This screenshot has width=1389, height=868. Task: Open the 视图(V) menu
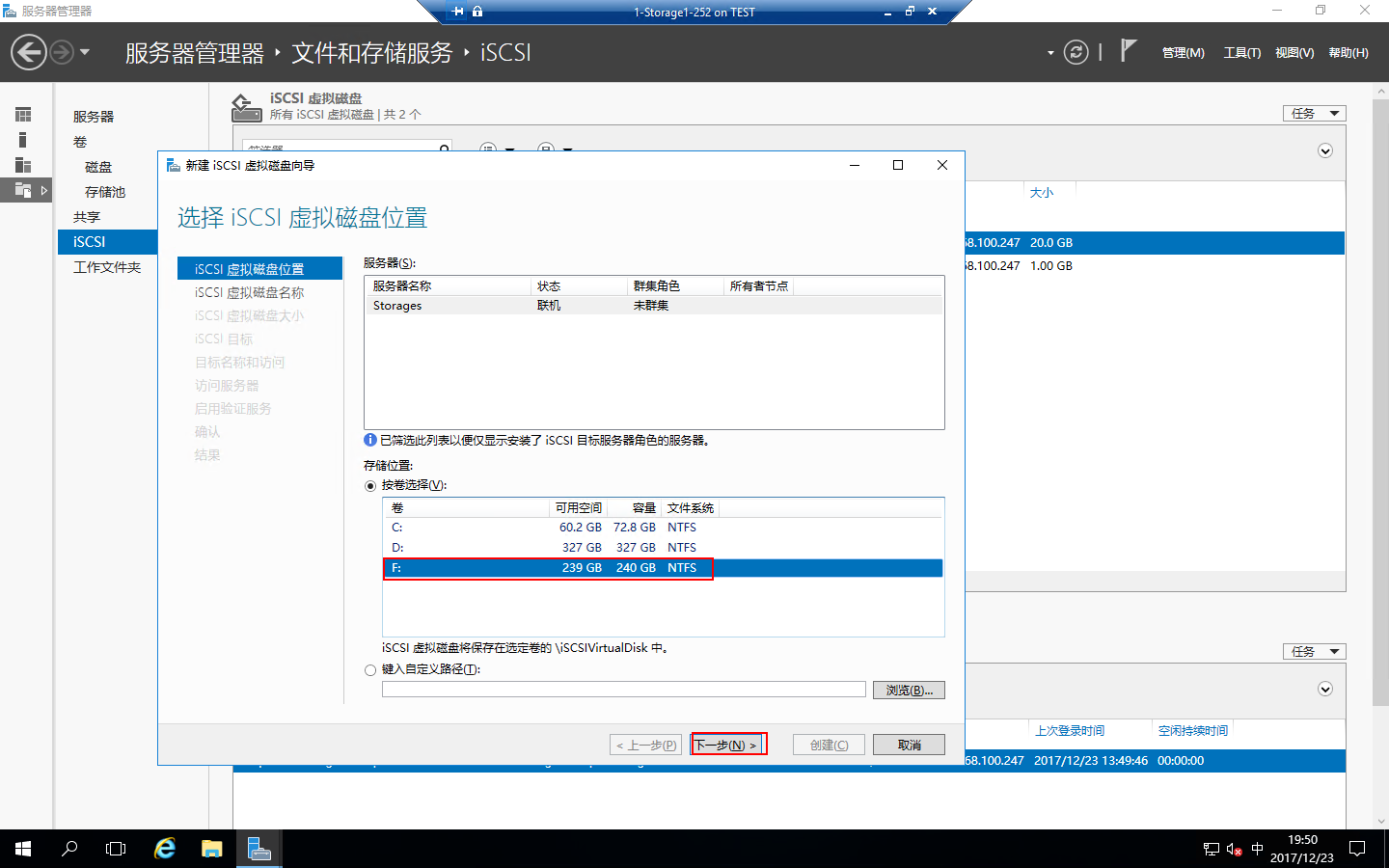point(1294,53)
